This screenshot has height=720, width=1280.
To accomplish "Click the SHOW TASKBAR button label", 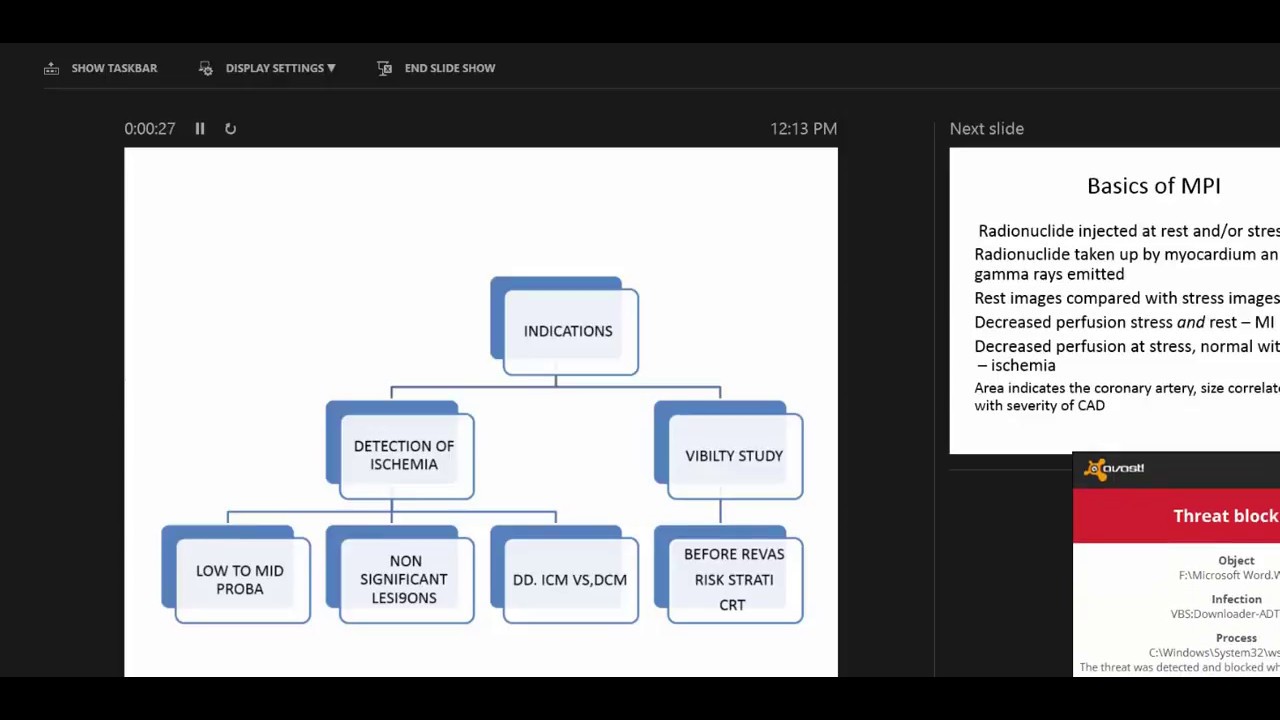I will (x=114, y=68).
